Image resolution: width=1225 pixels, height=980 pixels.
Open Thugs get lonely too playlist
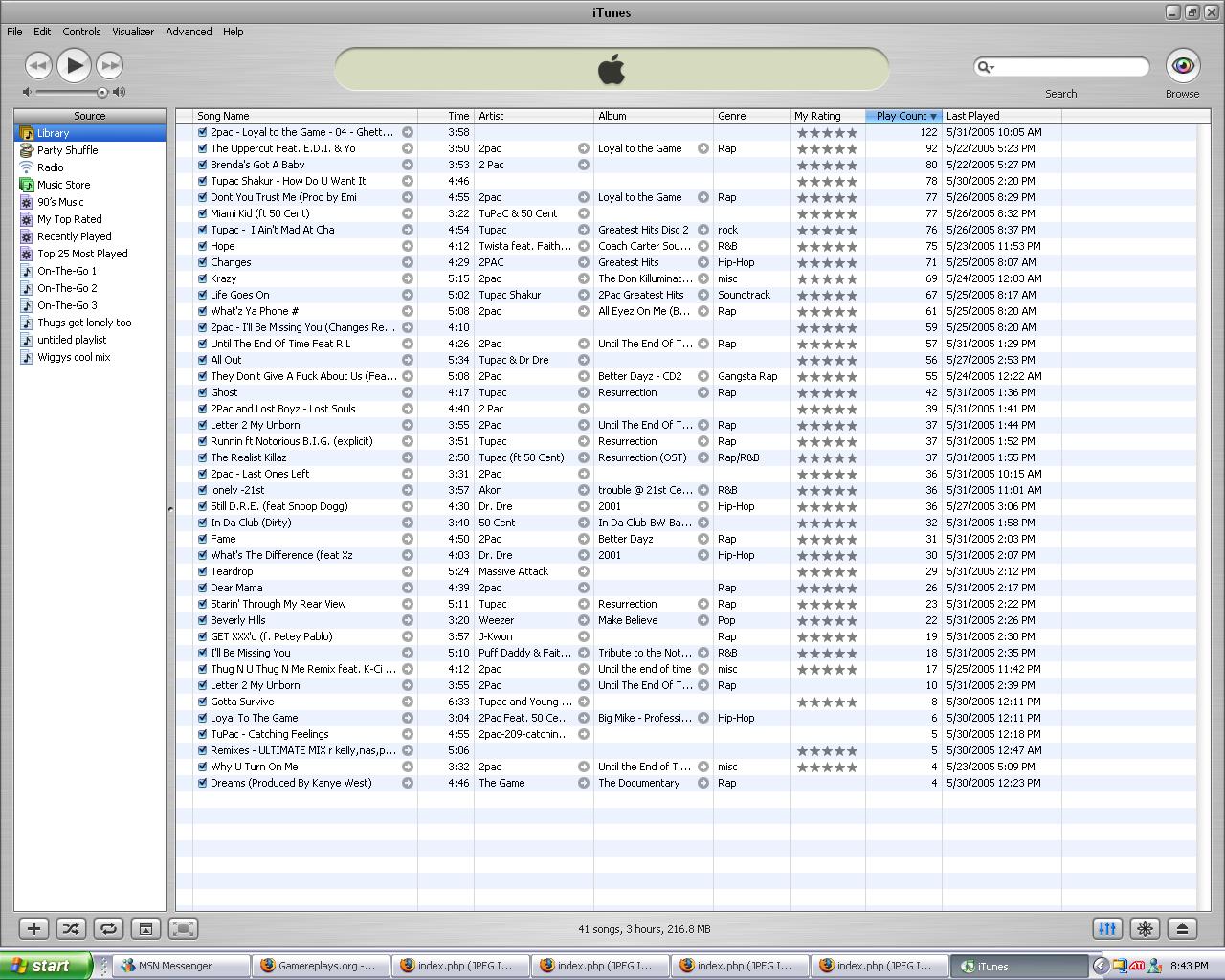(x=90, y=323)
